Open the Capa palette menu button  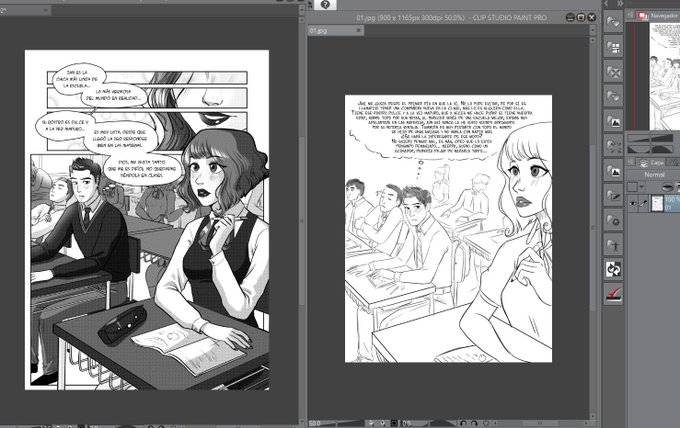tap(630, 162)
